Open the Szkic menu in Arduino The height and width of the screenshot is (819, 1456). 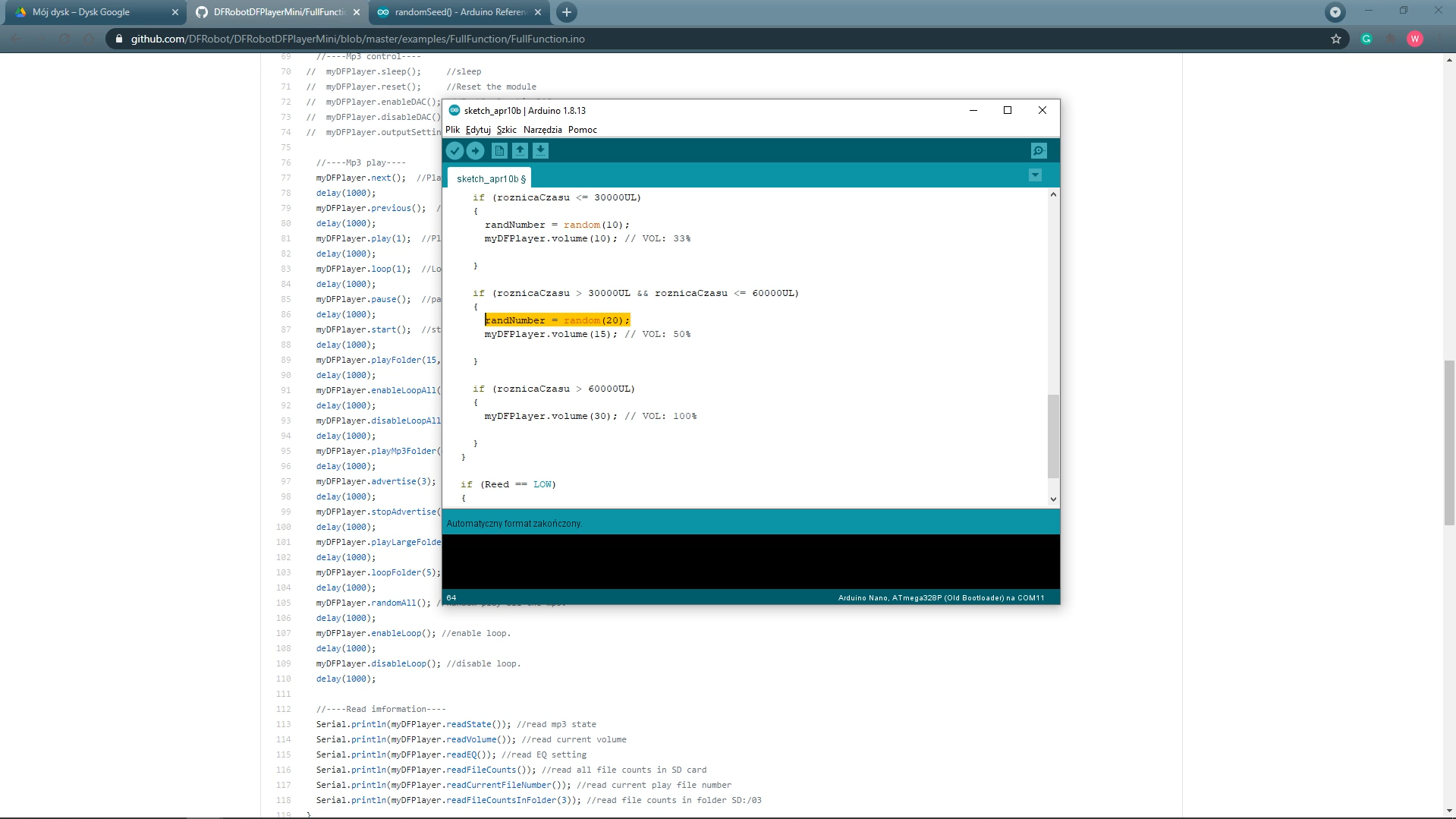(x=507, y=130)
